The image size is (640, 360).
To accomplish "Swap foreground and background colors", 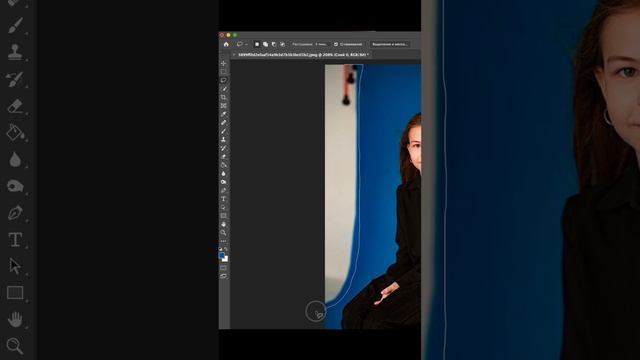I will point(226,249).
